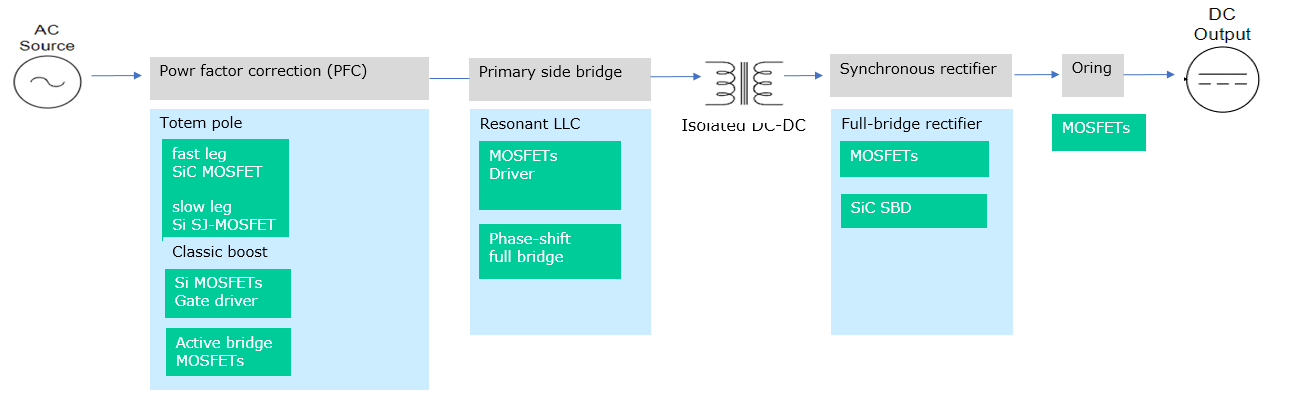
Task: Click the Totem pole label
Action: coord(201,123)
